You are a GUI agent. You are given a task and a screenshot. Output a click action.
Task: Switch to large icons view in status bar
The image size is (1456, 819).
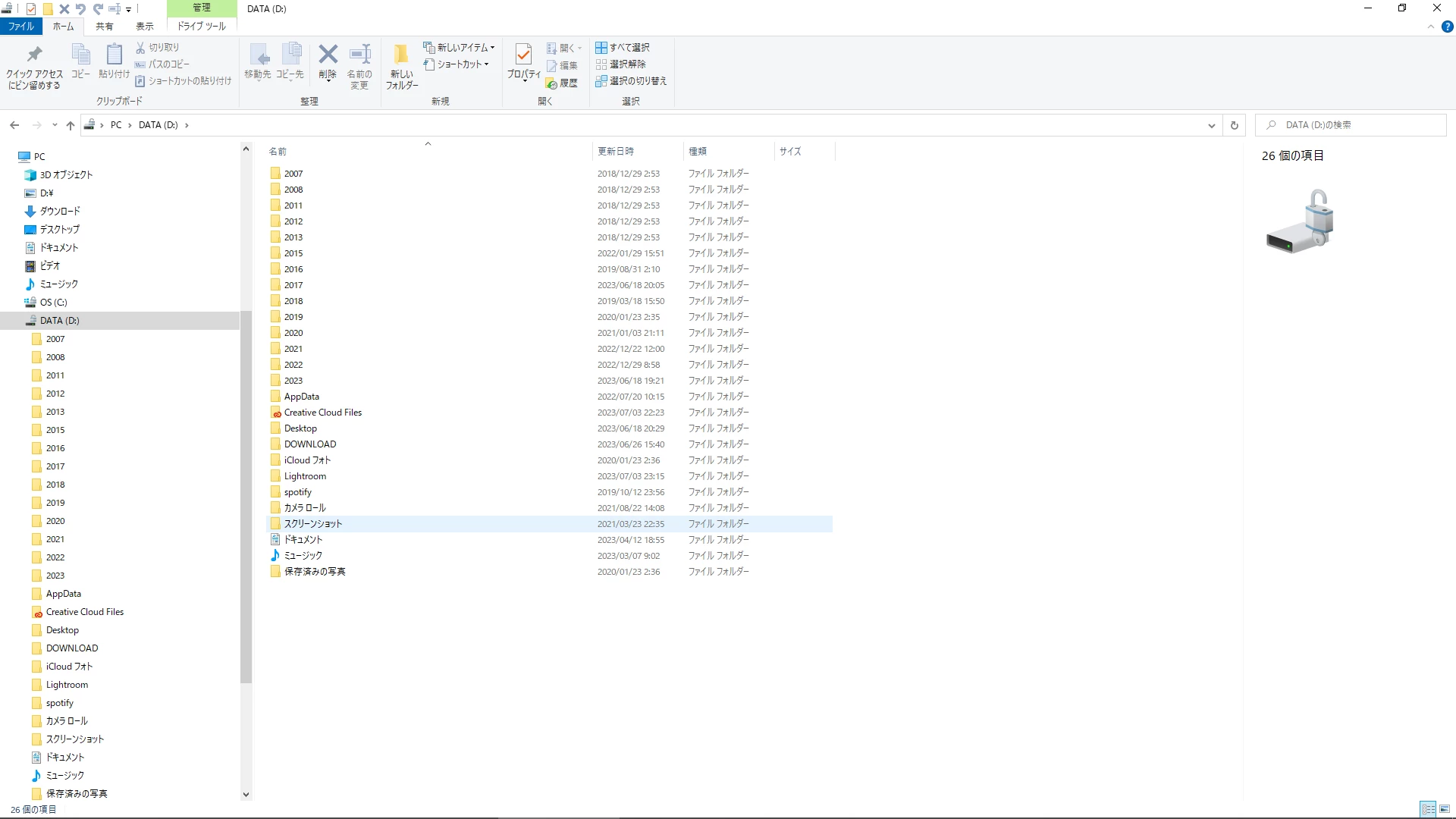point(1445,809)
